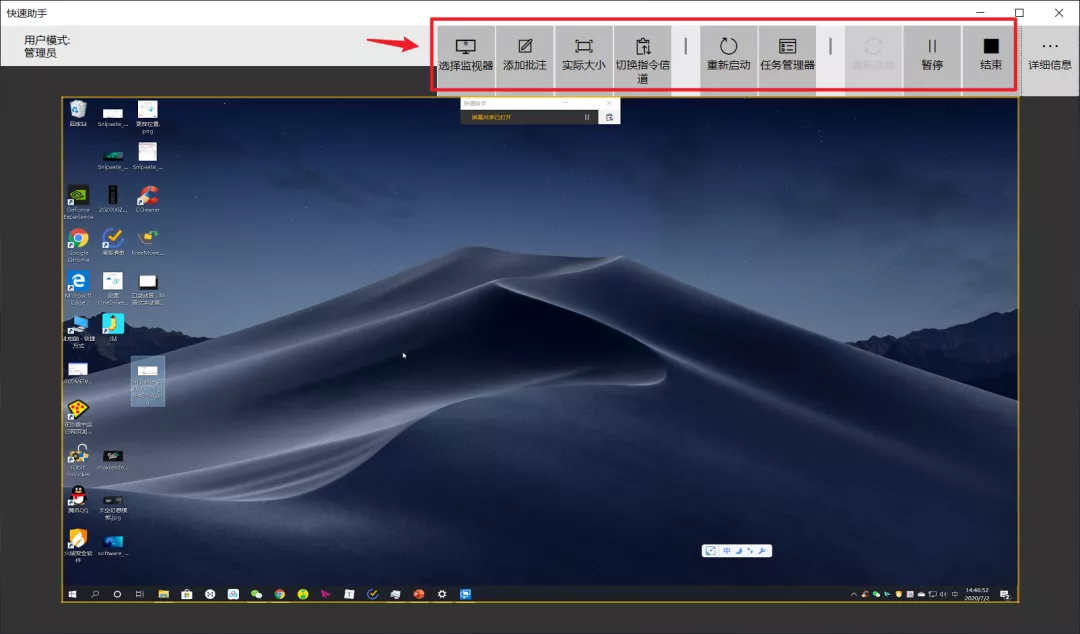Select the highlighted Snipaste file on desktop
Image resolution: width=1080 pixels, height=634 pixels.
pyautogui.click(x=147, y=381)
